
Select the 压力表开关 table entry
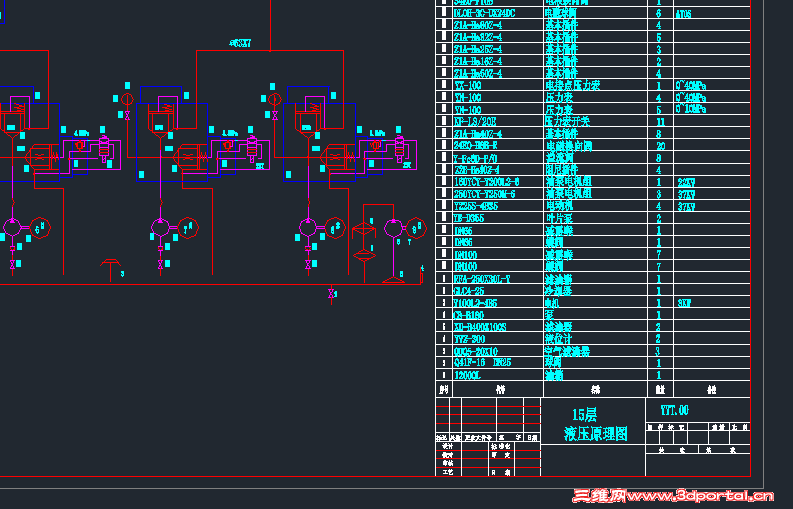[x=567, y=121]
